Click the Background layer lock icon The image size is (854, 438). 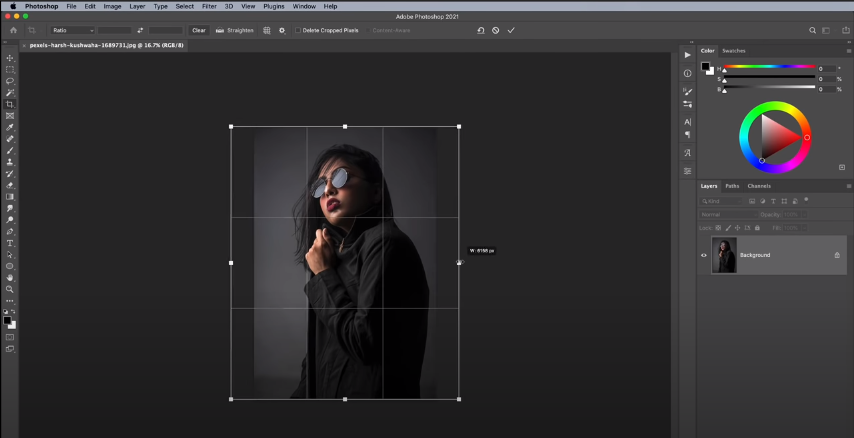pyautogui.click(x=837, y=255)
